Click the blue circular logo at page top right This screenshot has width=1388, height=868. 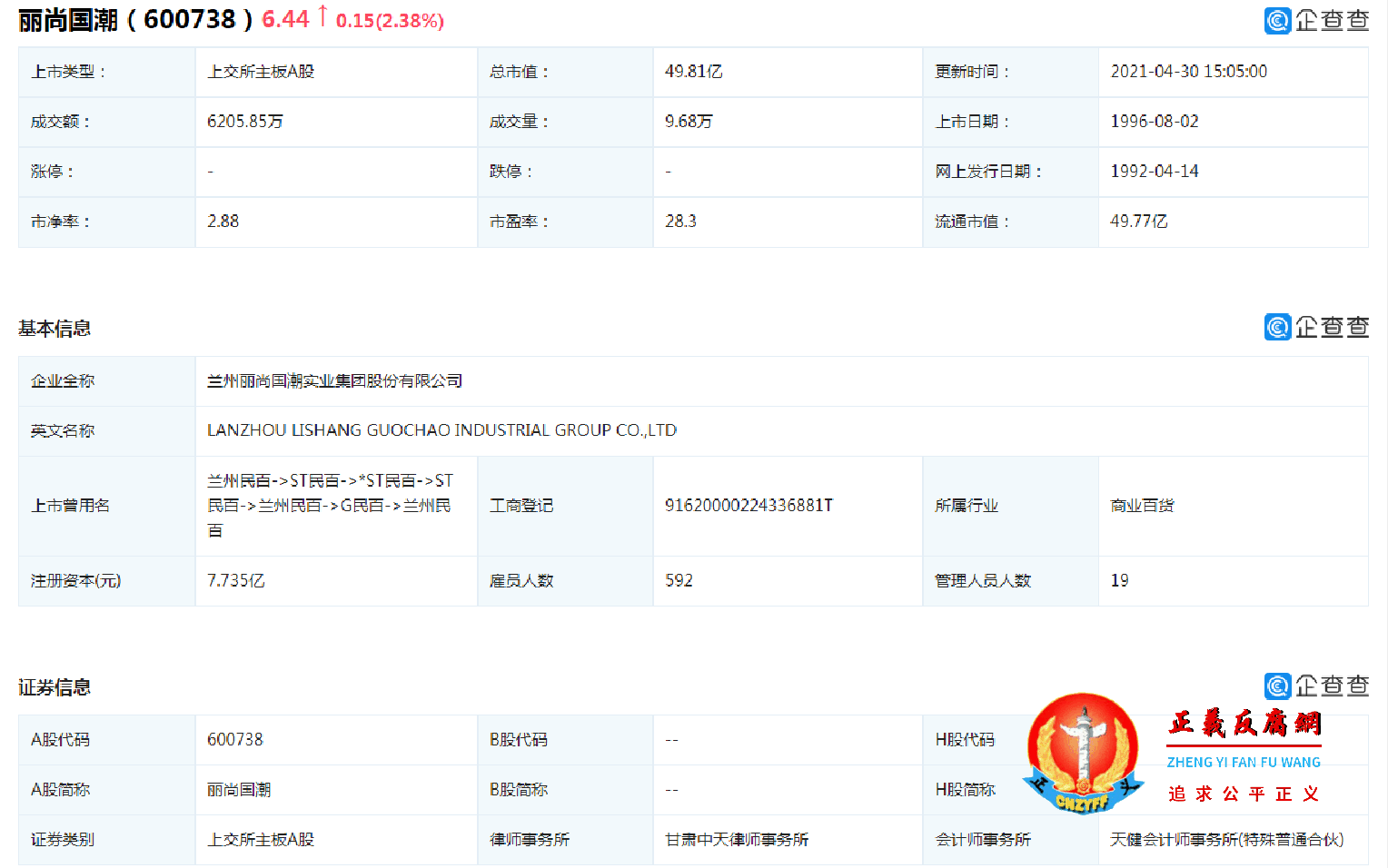(x=1276, y=20)
